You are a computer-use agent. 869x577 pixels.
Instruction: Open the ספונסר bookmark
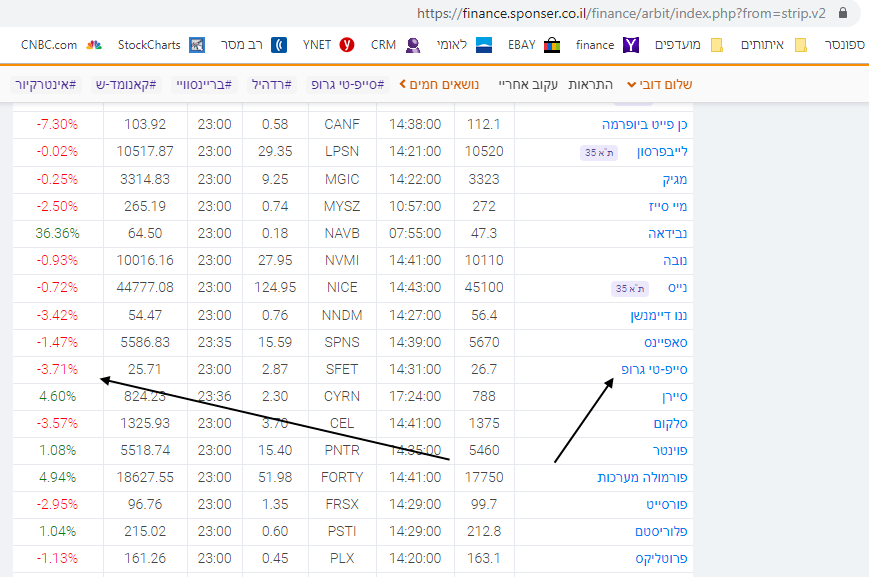pyautogui.click(x=845, y=45)
